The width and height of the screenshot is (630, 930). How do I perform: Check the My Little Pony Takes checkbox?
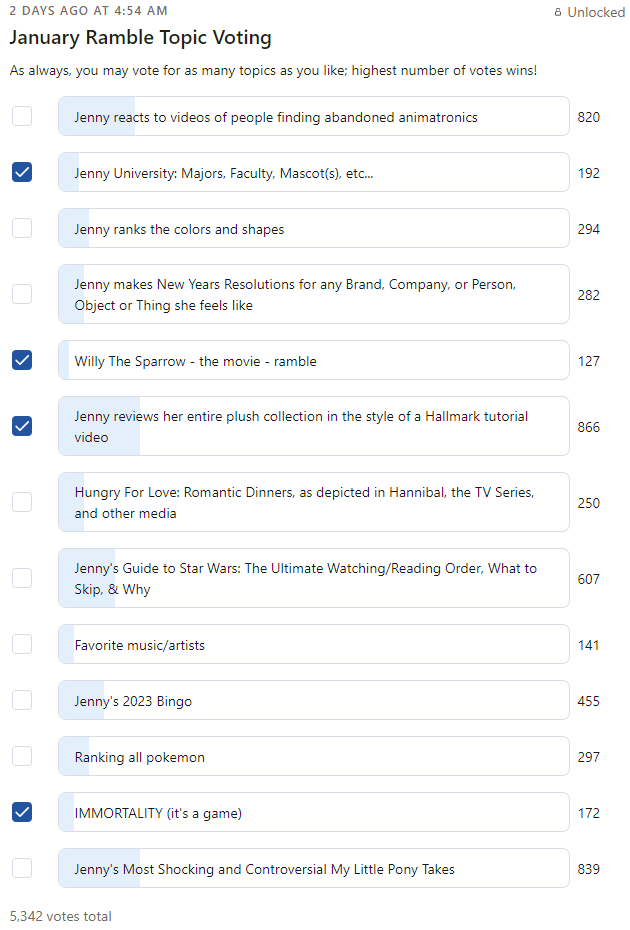[22, 868]
